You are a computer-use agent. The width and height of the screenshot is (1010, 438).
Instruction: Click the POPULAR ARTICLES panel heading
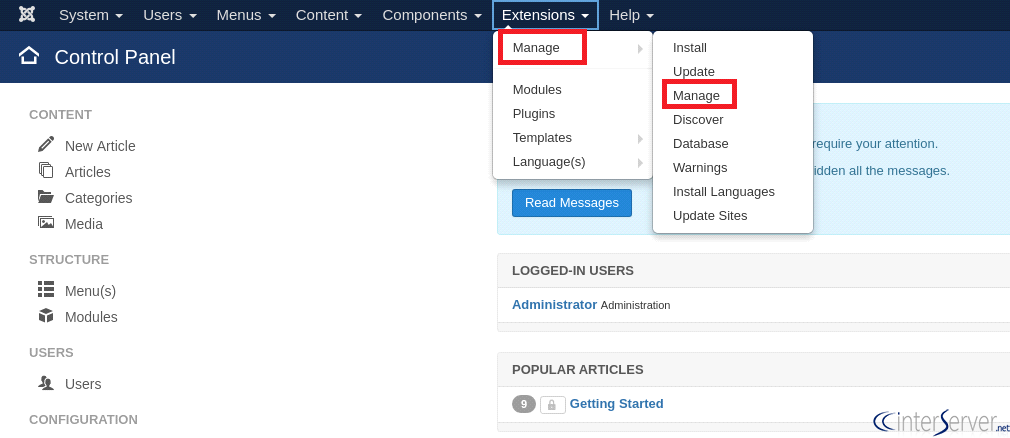[578, 370]
